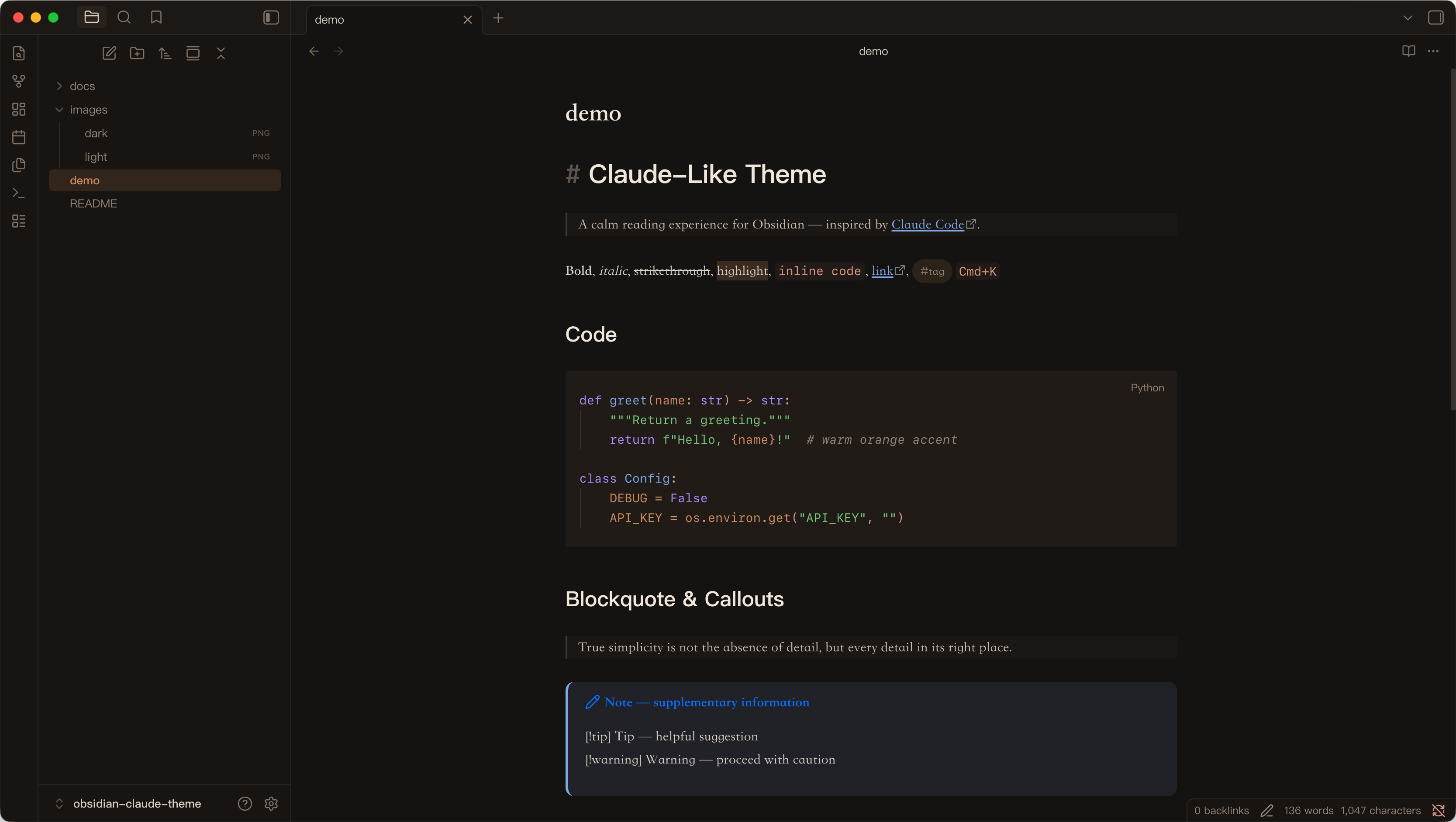Open the search icon in the top bar
Viewport: 1456px width, 822px height.
pyautogui.click(x=124, y=17)
